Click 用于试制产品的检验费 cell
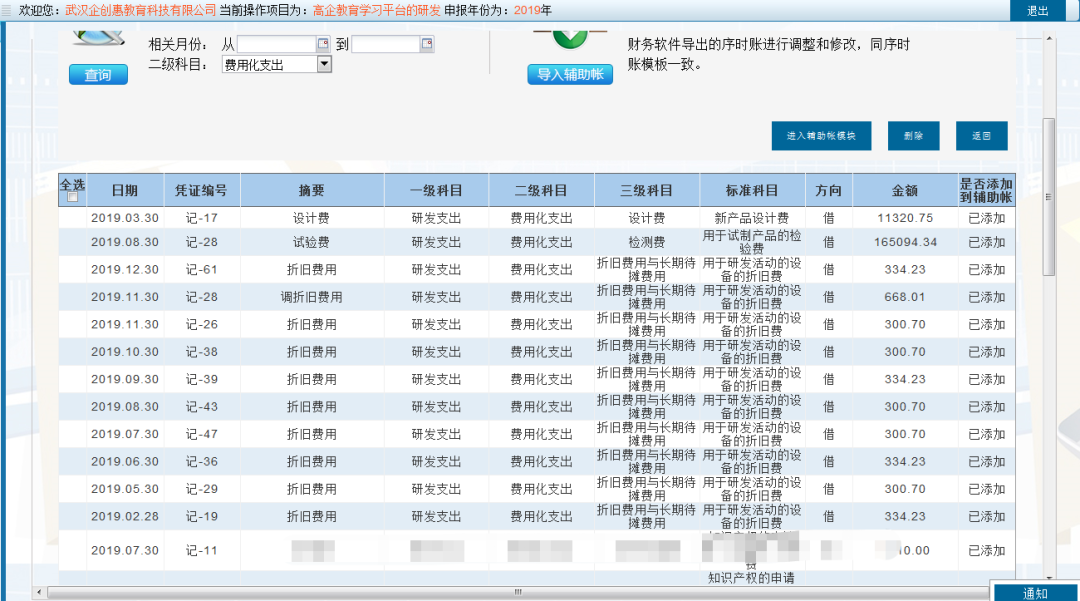 pyautogui.click(x=751, y=242)
